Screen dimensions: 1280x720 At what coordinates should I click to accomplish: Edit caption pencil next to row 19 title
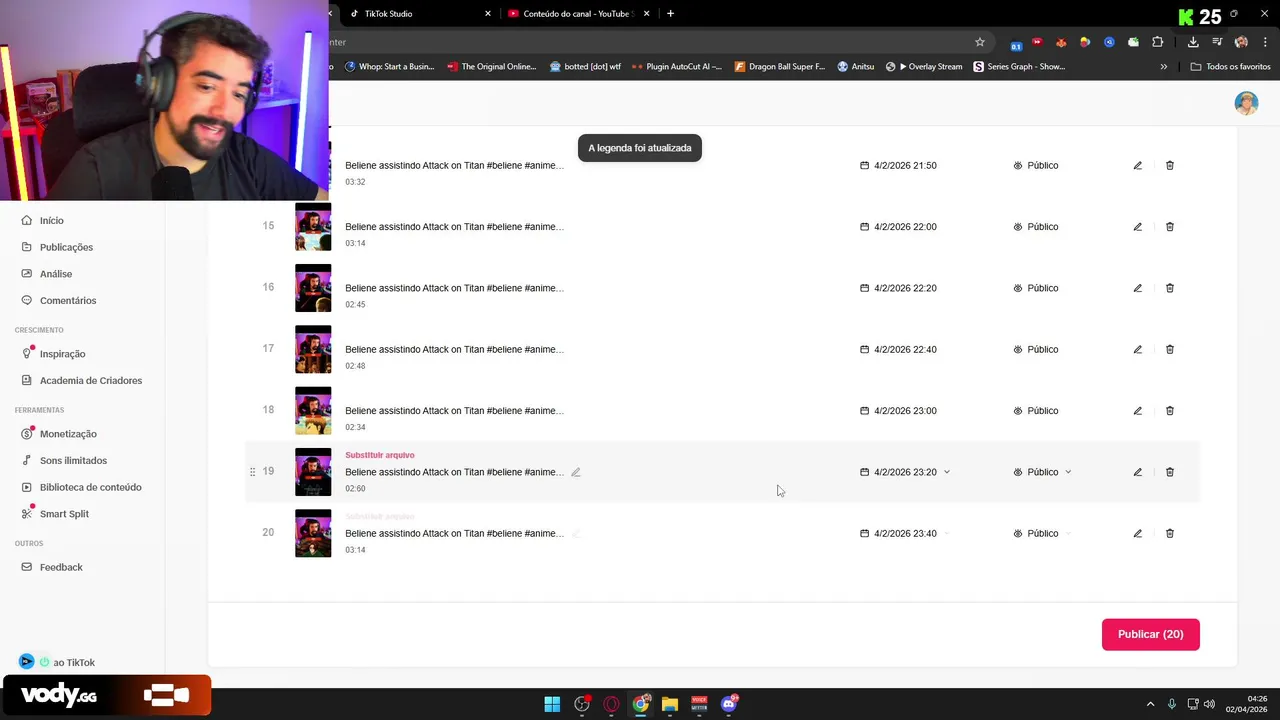(576, 472)
